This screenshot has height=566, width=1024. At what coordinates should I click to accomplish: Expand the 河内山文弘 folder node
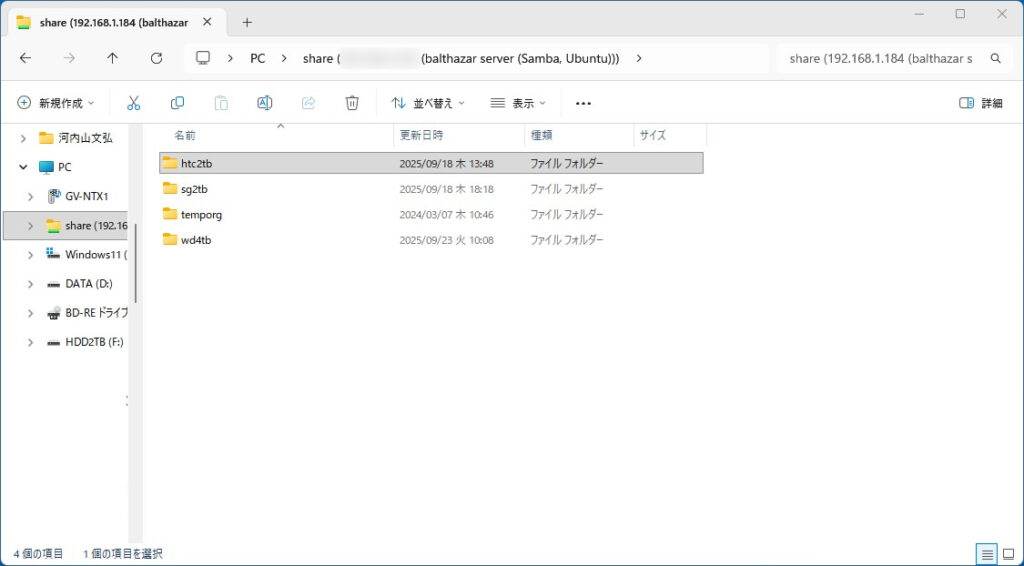[23, 138]
